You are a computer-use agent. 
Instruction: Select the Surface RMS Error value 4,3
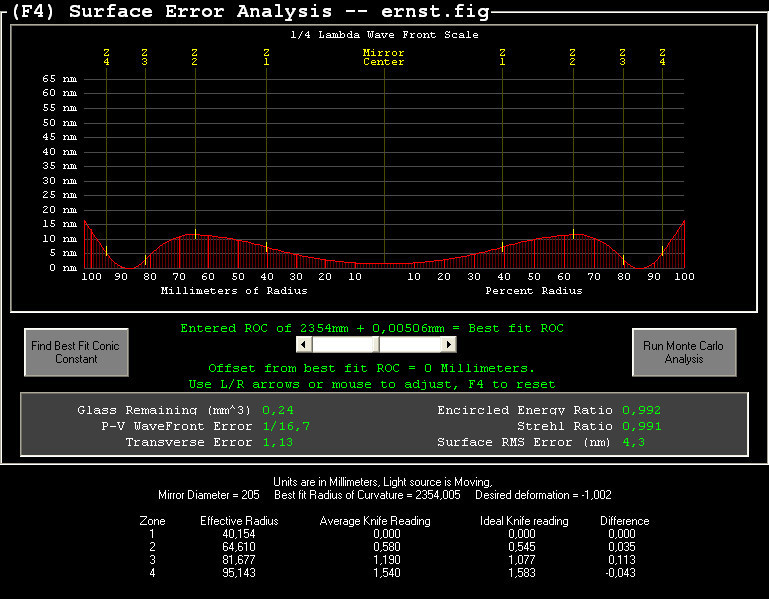pos(633,442)
